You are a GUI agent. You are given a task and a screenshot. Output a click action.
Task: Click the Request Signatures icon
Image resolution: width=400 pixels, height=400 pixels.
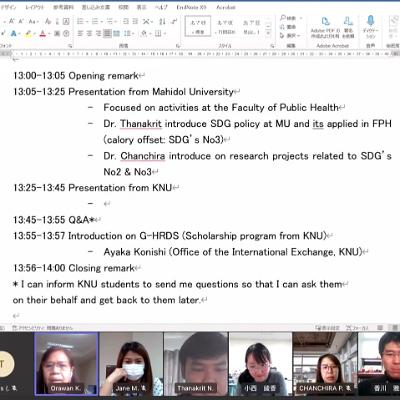[348, 27]
